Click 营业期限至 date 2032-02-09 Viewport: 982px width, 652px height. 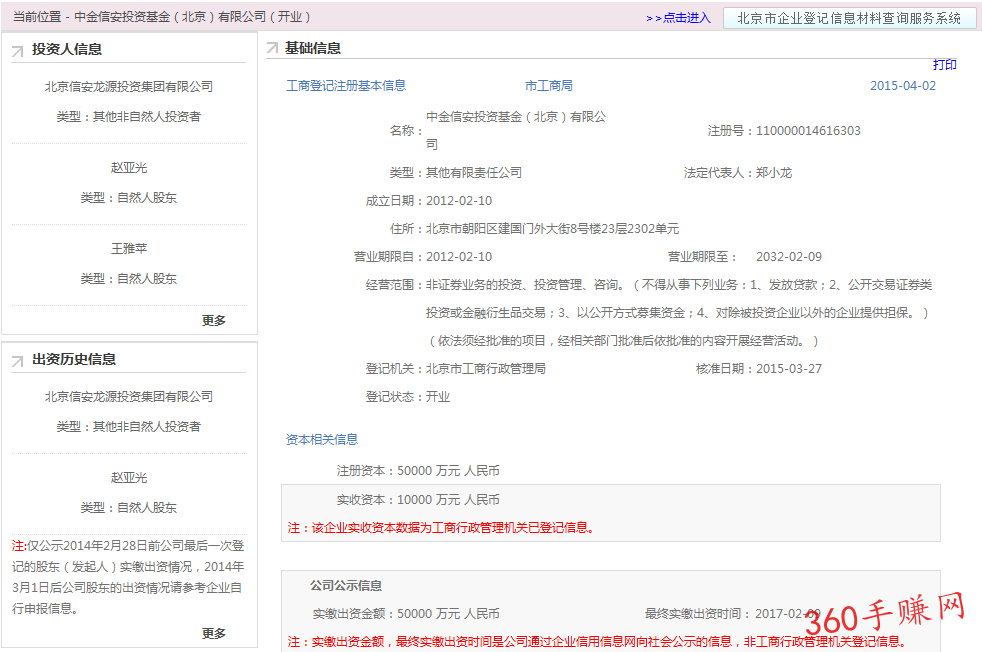coord(789,257)
